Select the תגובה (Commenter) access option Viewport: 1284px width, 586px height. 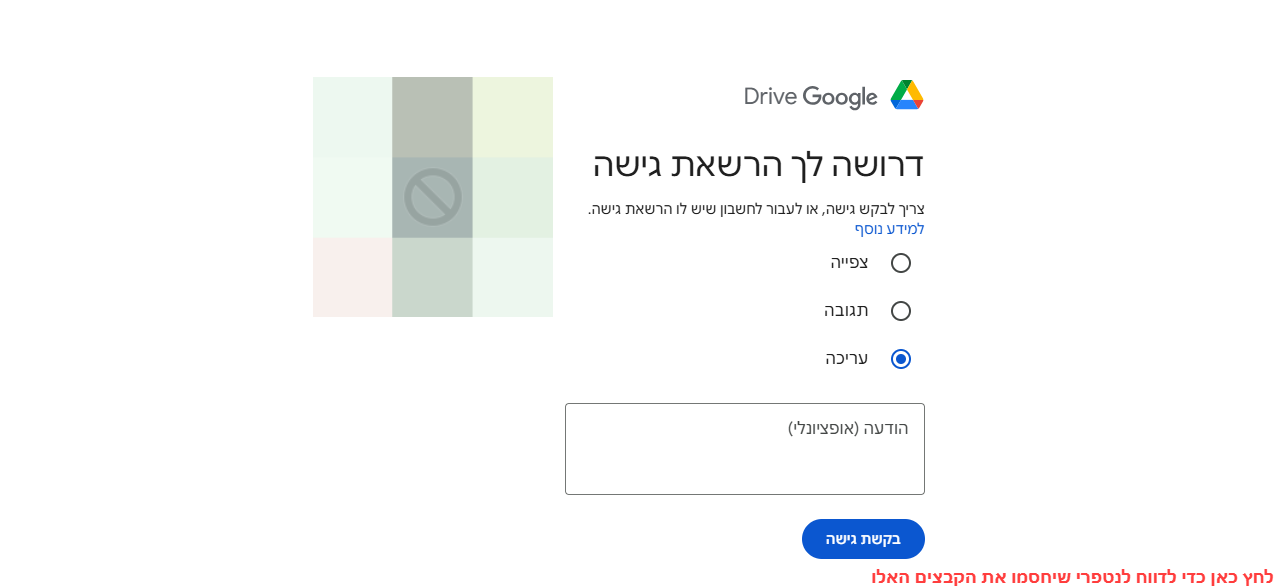coord(901,310)
